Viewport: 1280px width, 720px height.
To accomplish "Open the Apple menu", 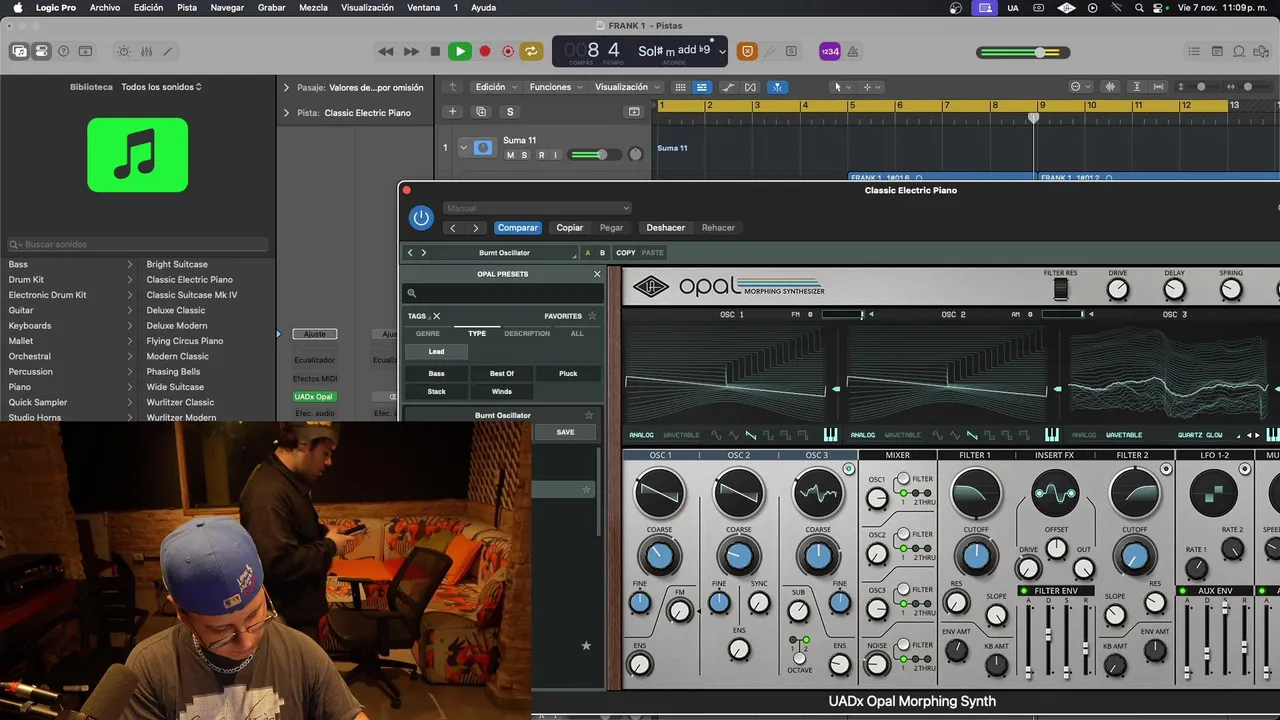I will coord(17,7).
